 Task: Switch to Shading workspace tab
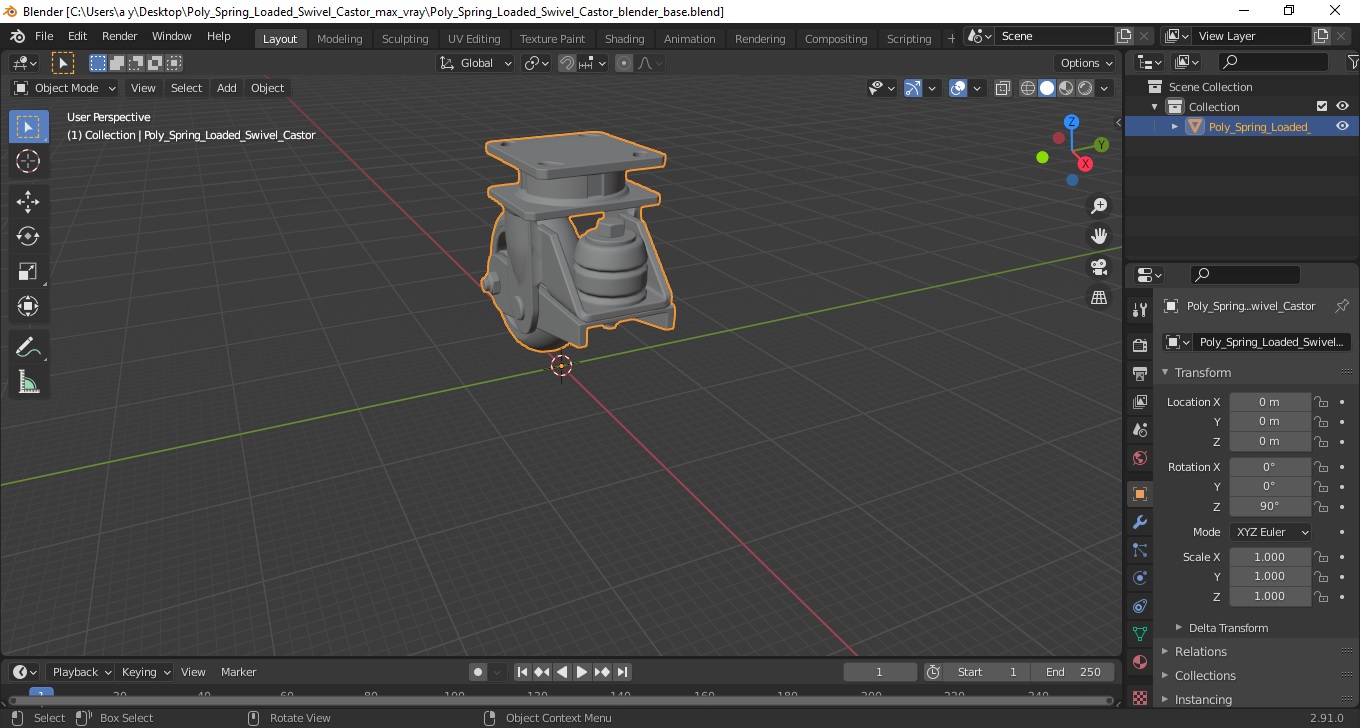(625, 39)
